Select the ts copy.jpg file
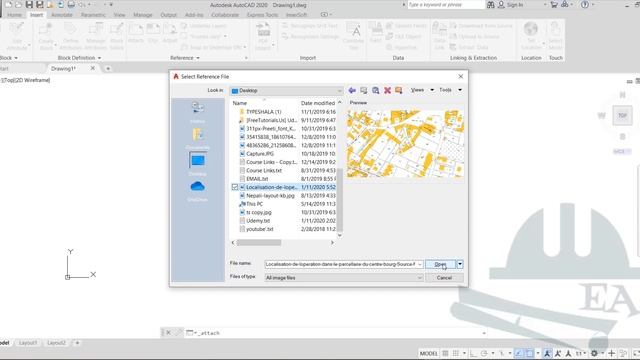Image resolution: width=640 pixels, height=360 pixels. (x=259, y=212)
